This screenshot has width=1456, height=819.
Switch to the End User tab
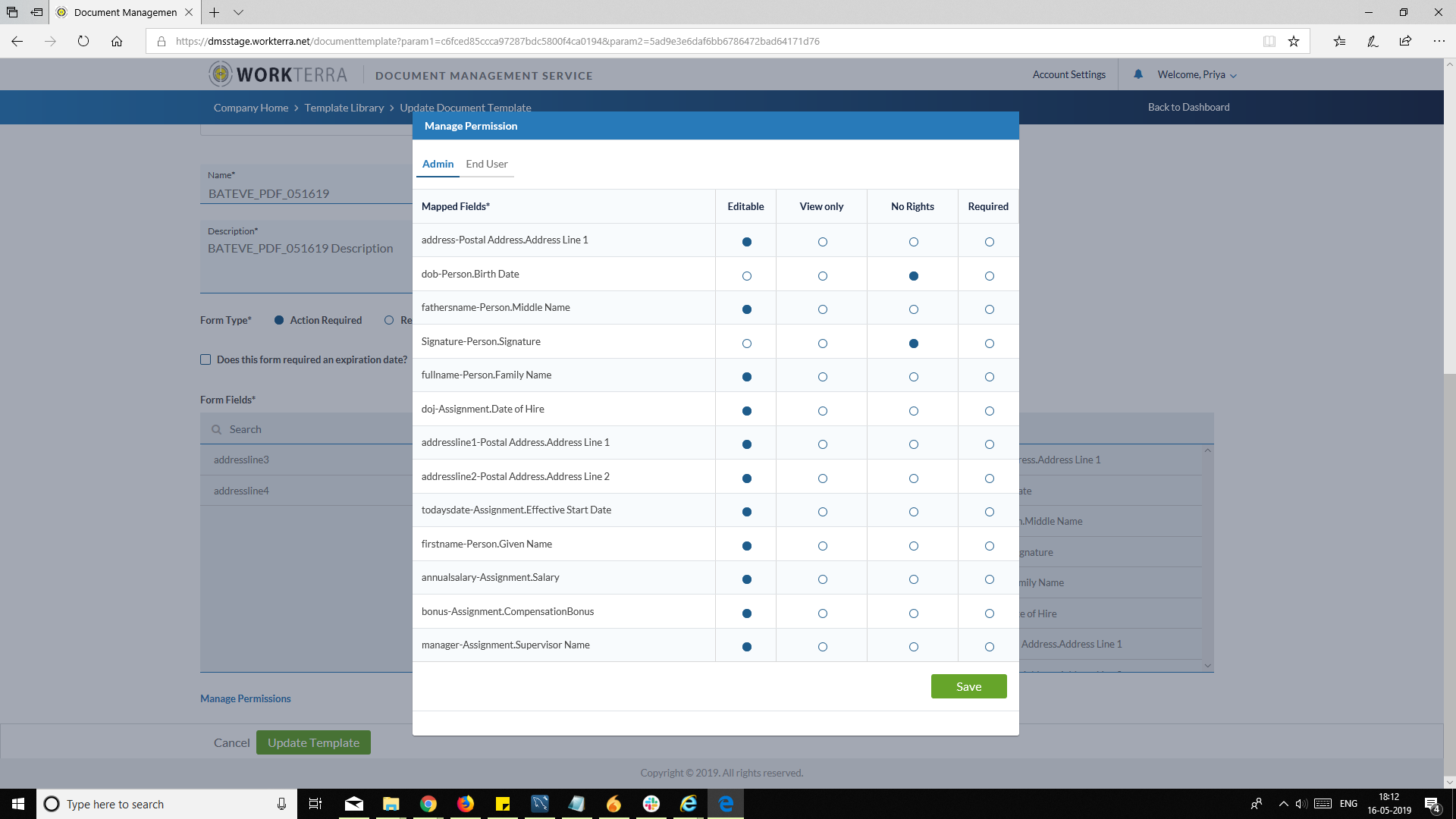(486, 164)
